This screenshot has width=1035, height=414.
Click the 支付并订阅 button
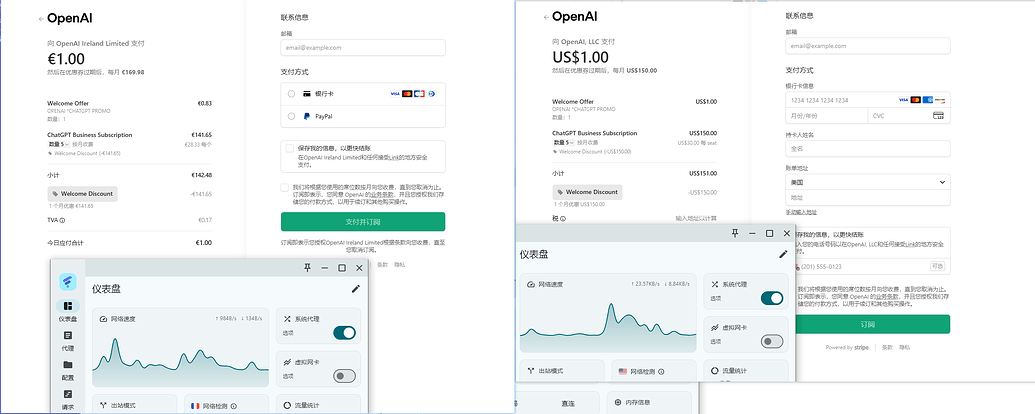(362, 221)
